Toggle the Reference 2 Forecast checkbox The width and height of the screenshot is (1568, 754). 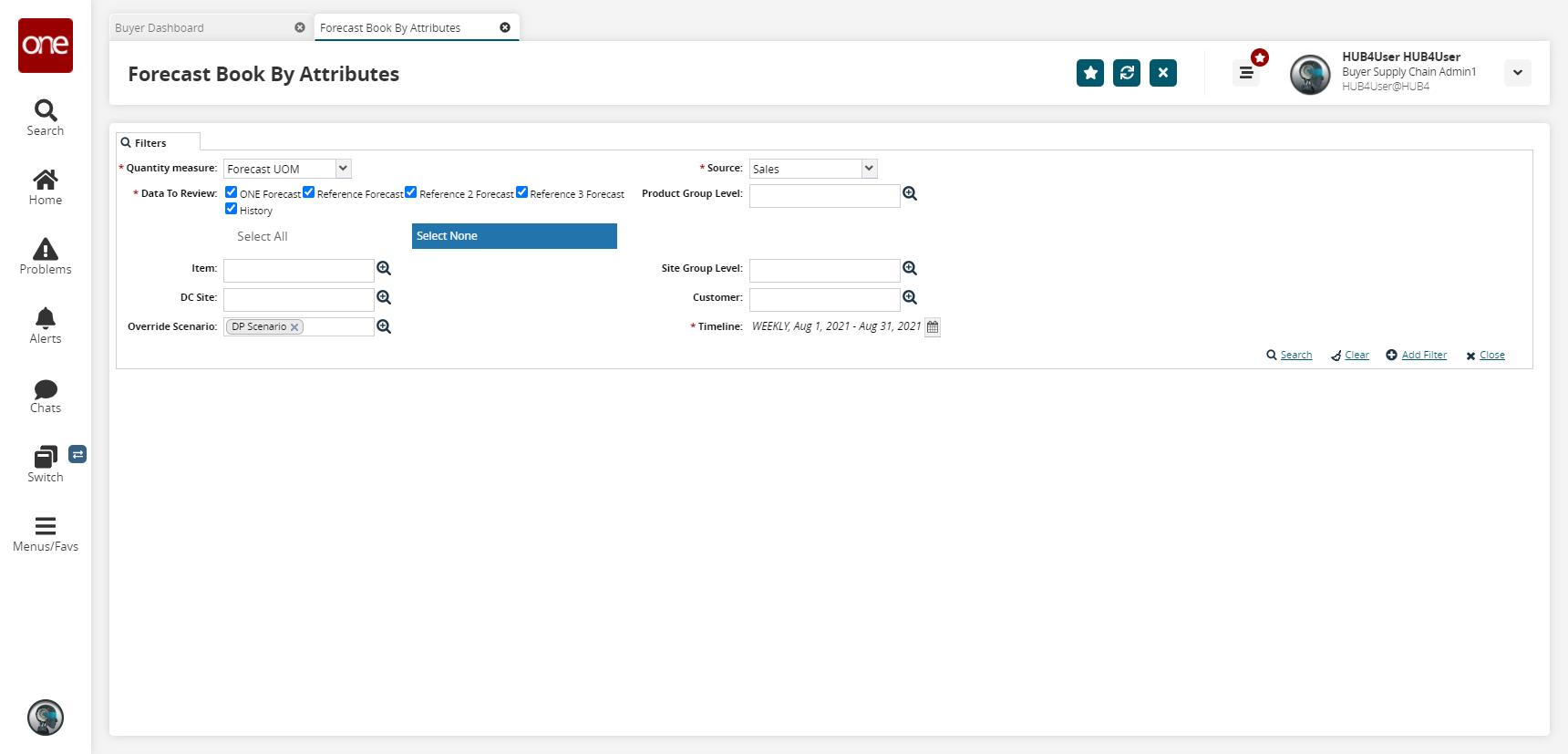tap(411, 192)
